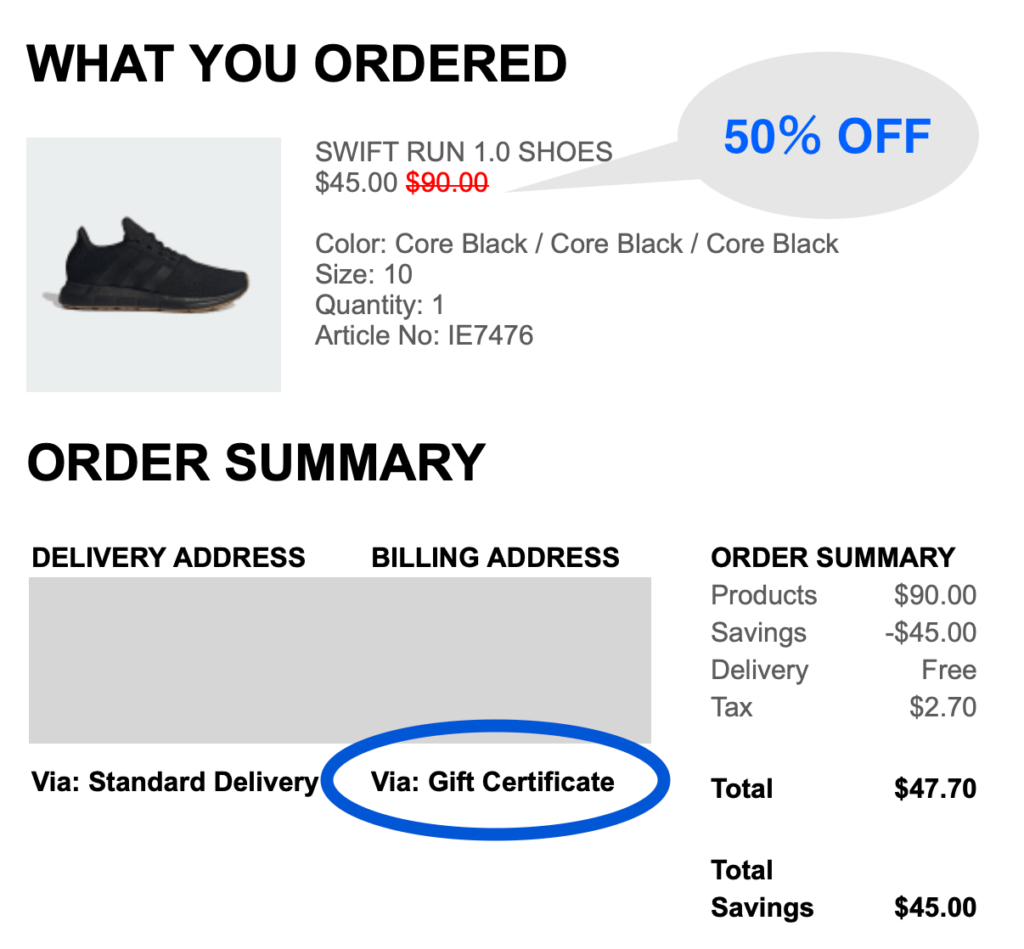Click the Size: 10 text
Screen dimensions: 1024x949
(x=363, y=274)
